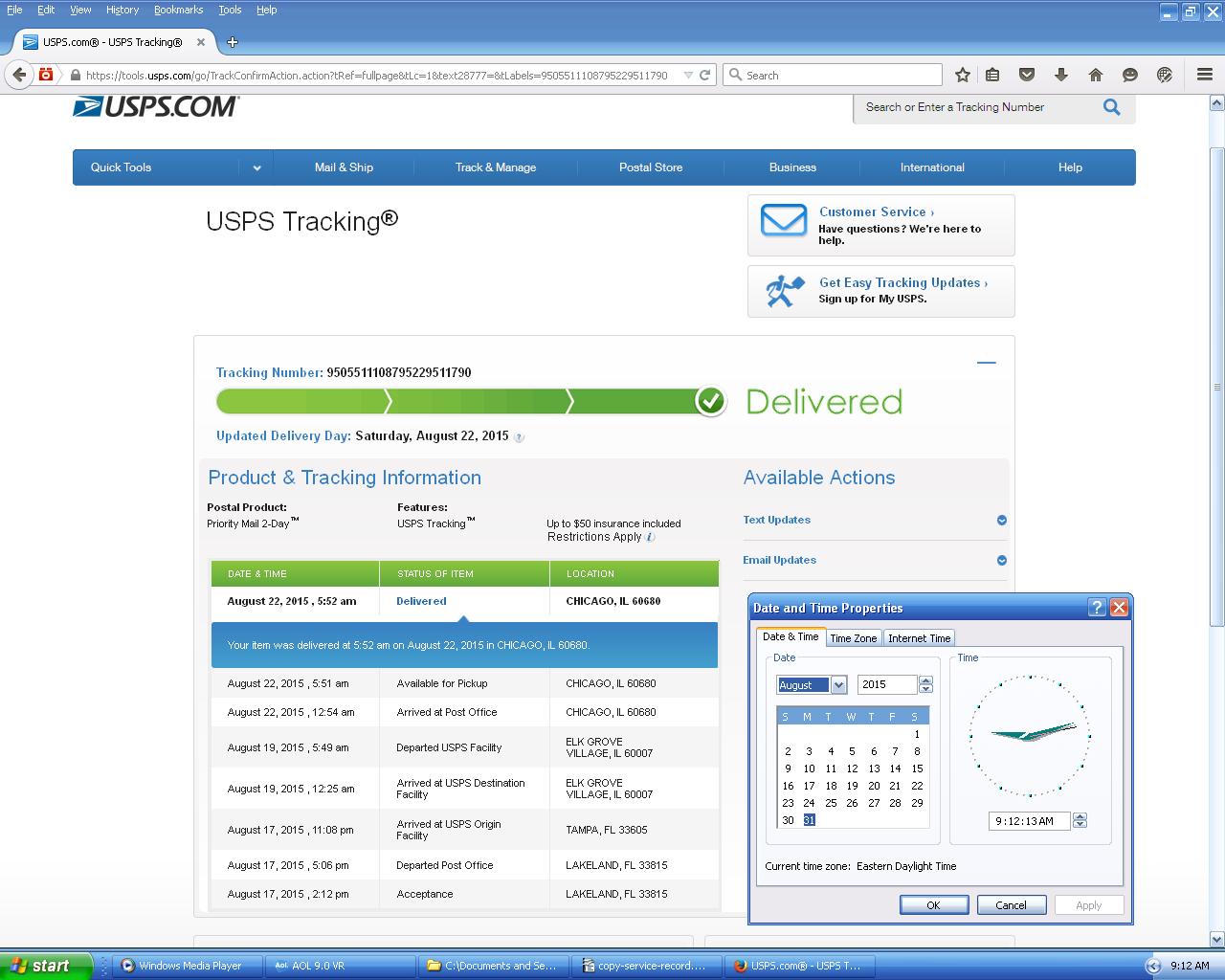Click the Delivered status link in table

pyautogui.click(x=421, y=601)
